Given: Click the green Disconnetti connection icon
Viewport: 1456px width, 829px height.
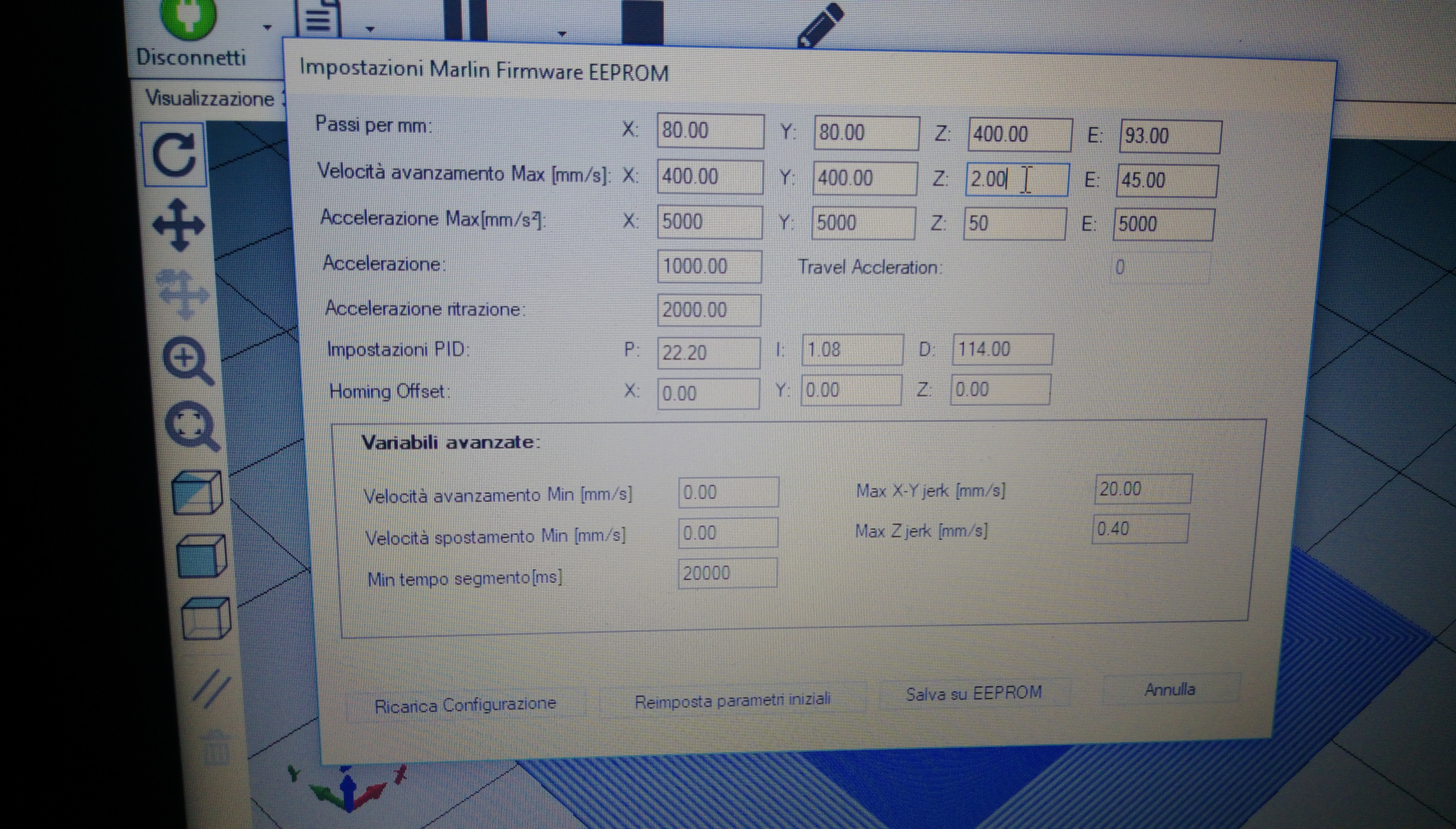Looking at the screenshot, I should [x=189, y=17].
